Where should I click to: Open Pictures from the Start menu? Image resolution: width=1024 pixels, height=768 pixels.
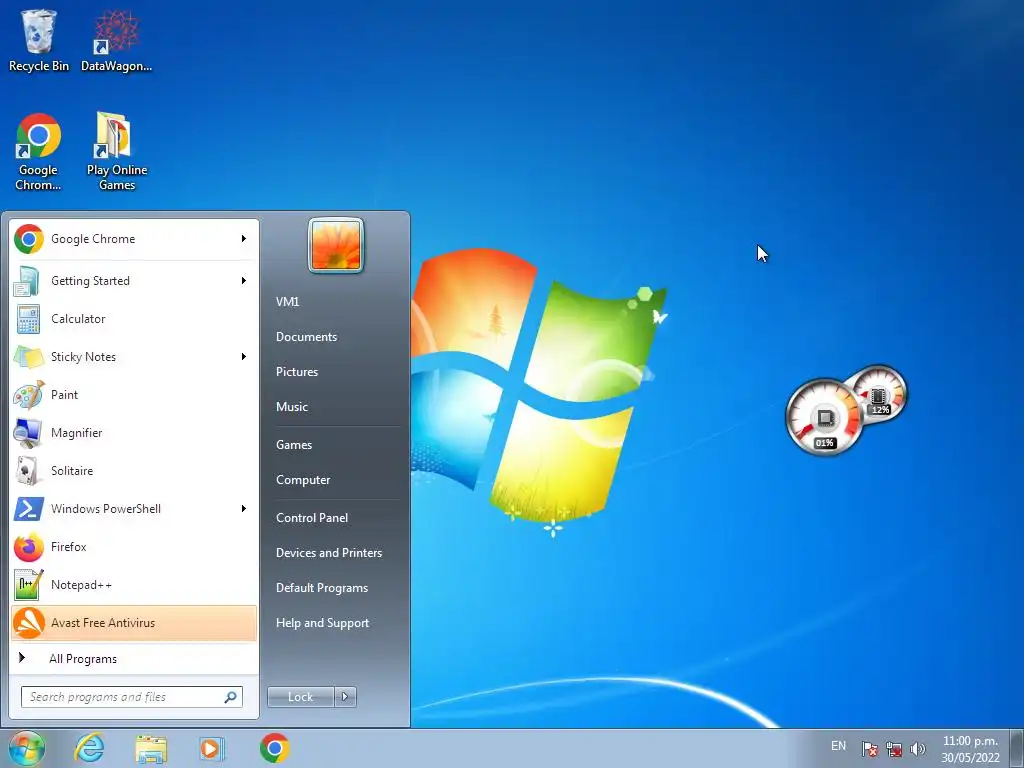297,372
